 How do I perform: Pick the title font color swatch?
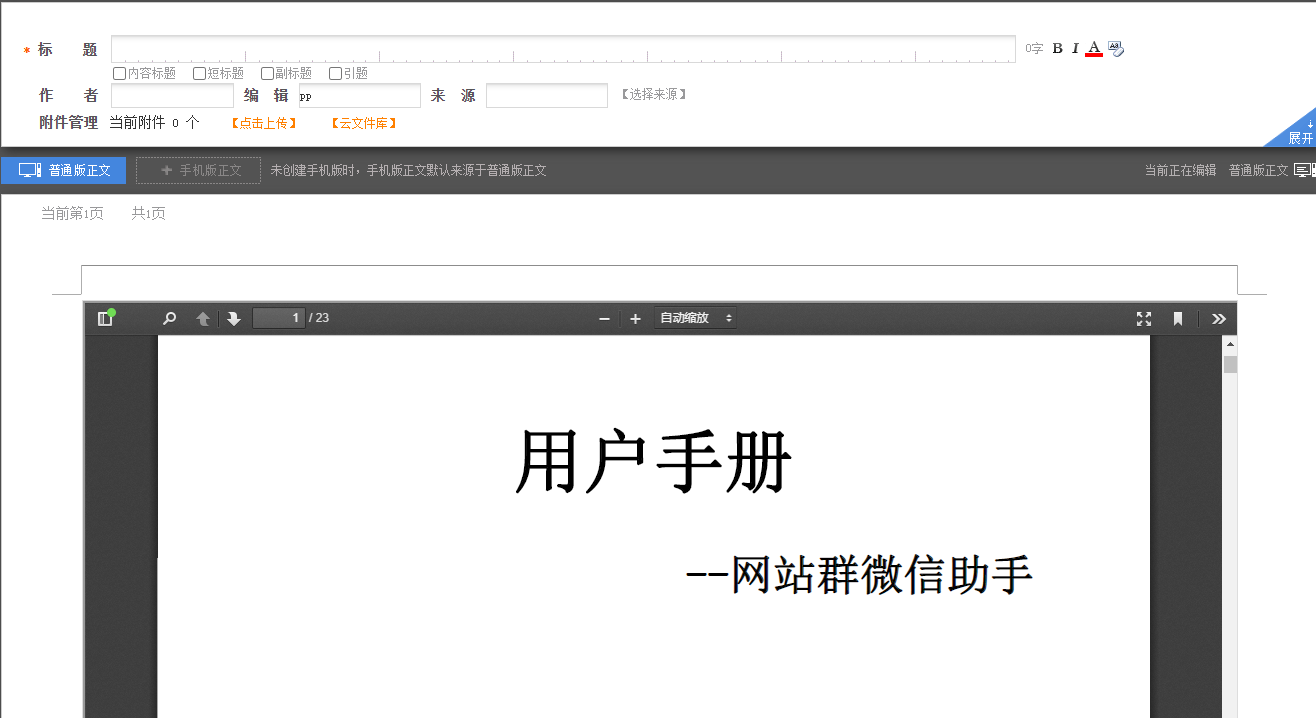pyautogui.click(x=1093, y=48)
